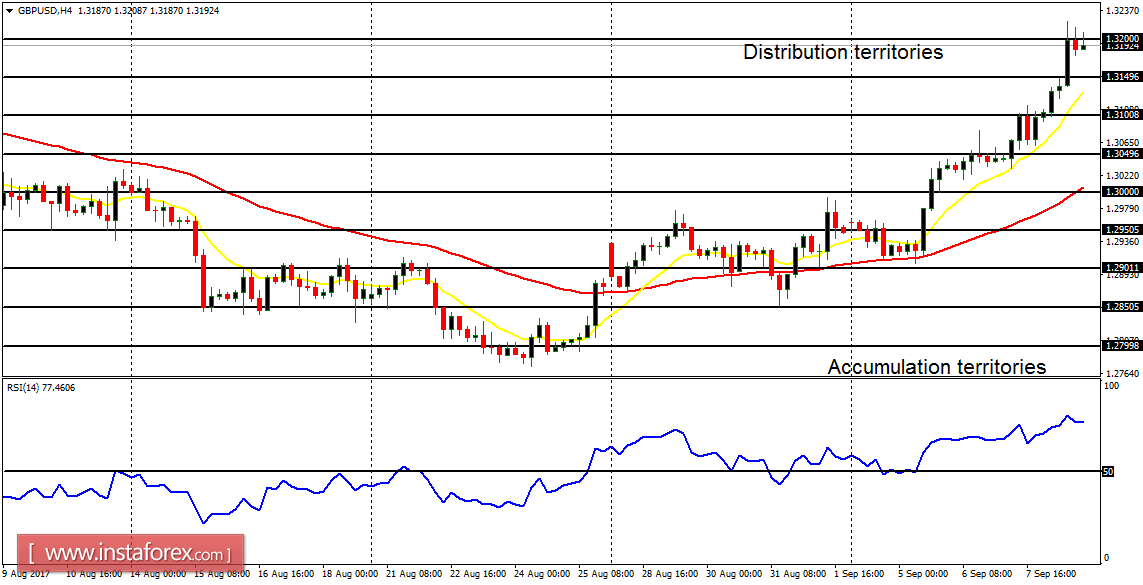
Task: Click the 1.30000 round-number price label
Action: point(1117,190)
